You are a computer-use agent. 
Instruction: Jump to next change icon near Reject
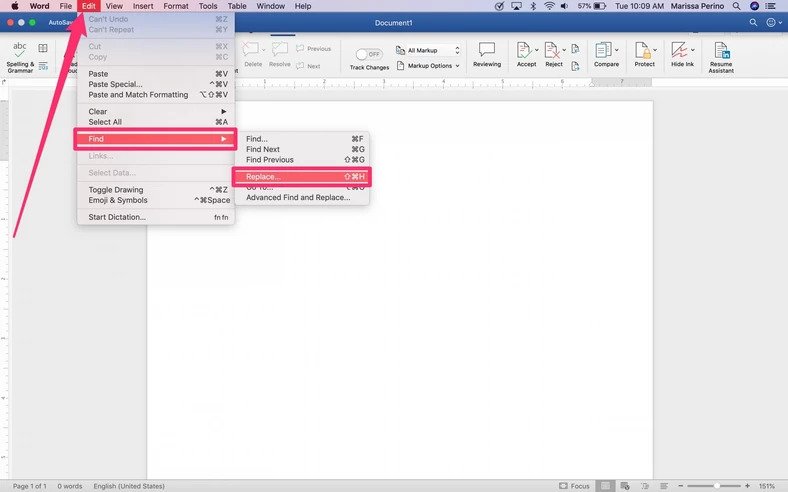575,66
